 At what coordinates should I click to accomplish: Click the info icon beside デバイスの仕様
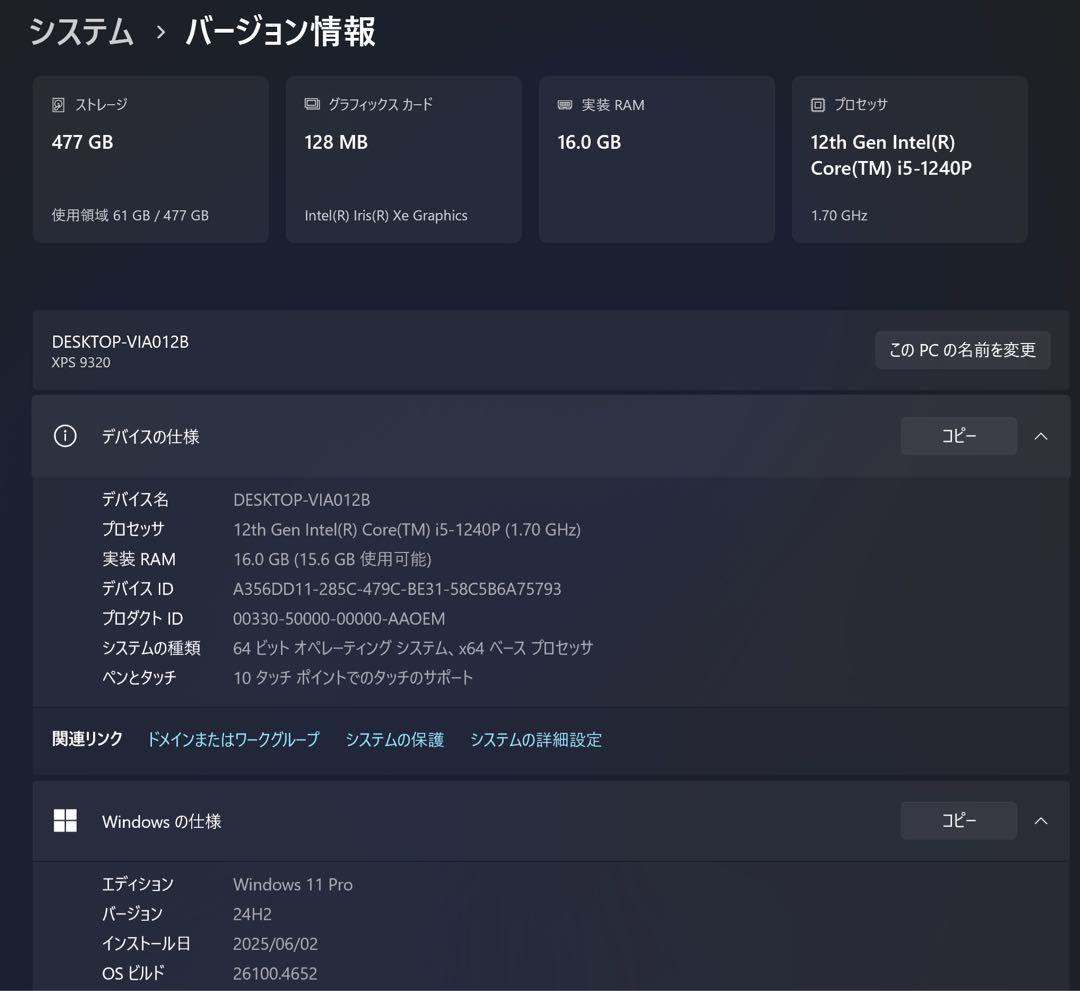(65, 436)
